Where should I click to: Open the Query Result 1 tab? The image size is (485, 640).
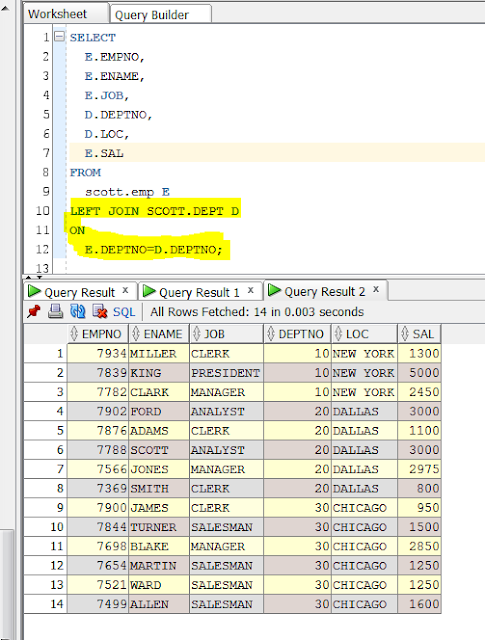point(199,292)
